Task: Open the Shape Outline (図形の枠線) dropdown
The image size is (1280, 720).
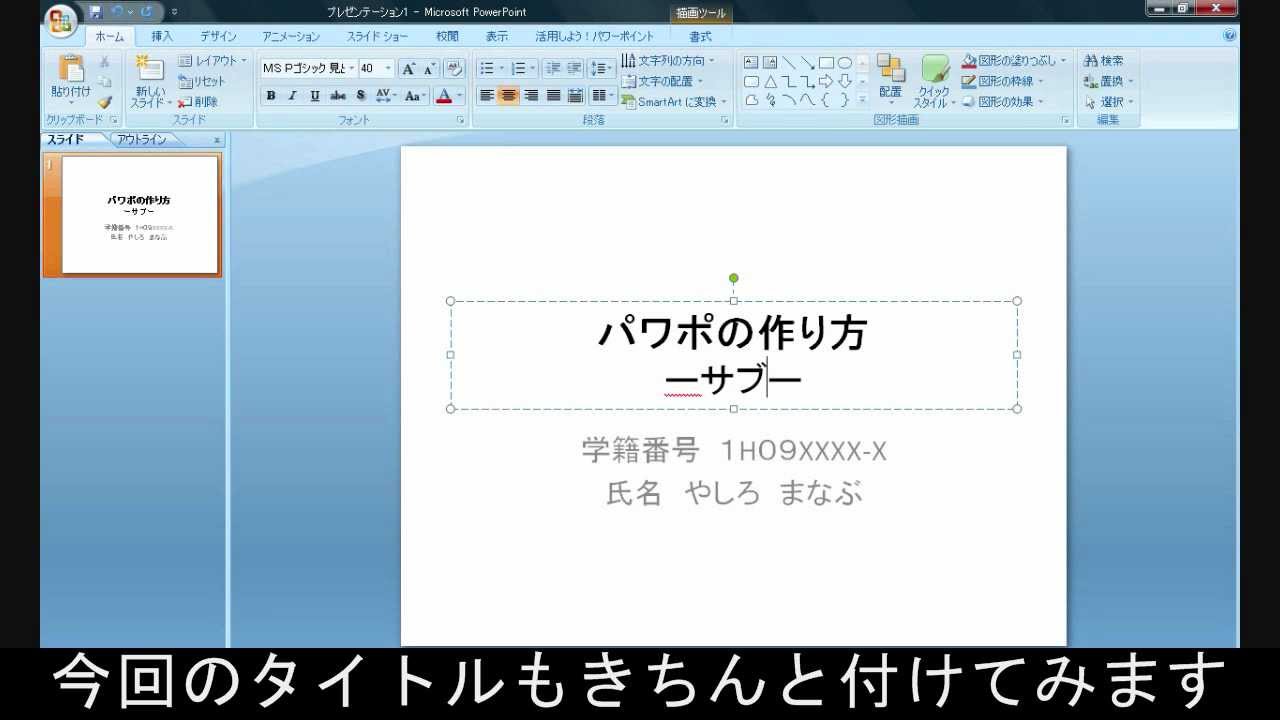Action: 1002,81
